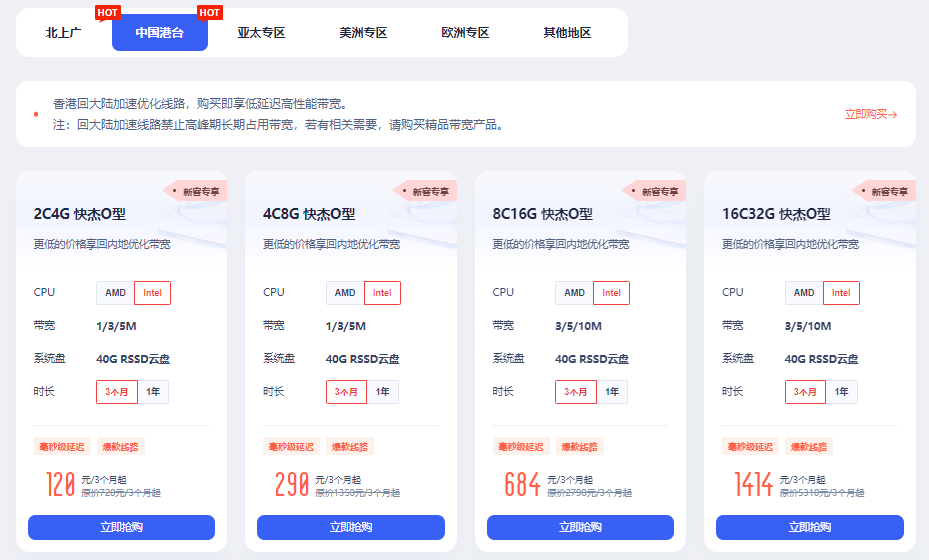Choose Intel CPU for 8C16G plan
The image size is (929, 560).
pyautogui.click(x=611, y=293)
